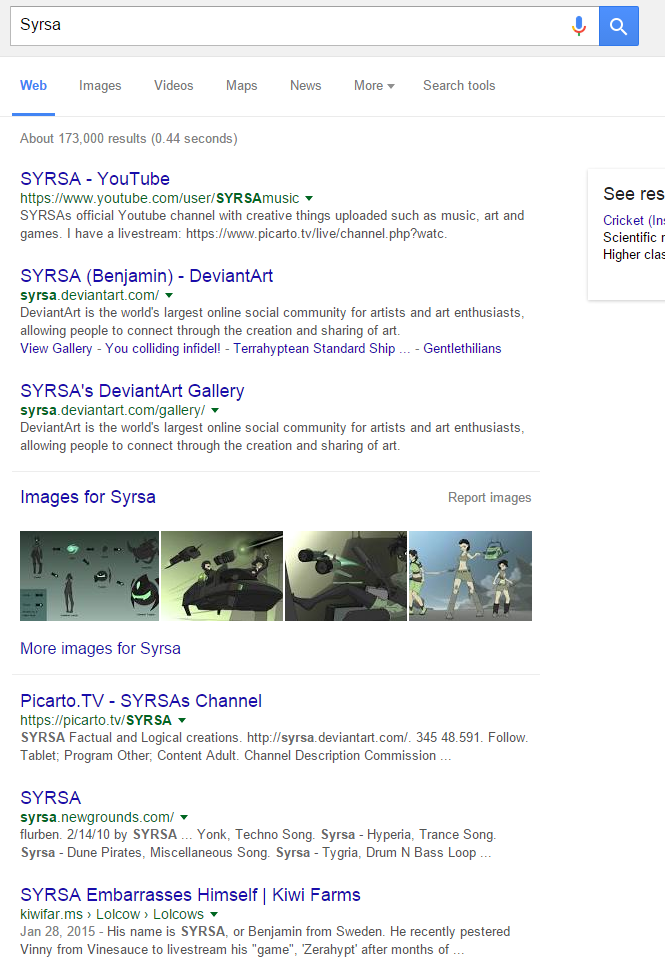Switch to the News tab
This screenshot has width=665, height=974.
[x=305, y=86]
